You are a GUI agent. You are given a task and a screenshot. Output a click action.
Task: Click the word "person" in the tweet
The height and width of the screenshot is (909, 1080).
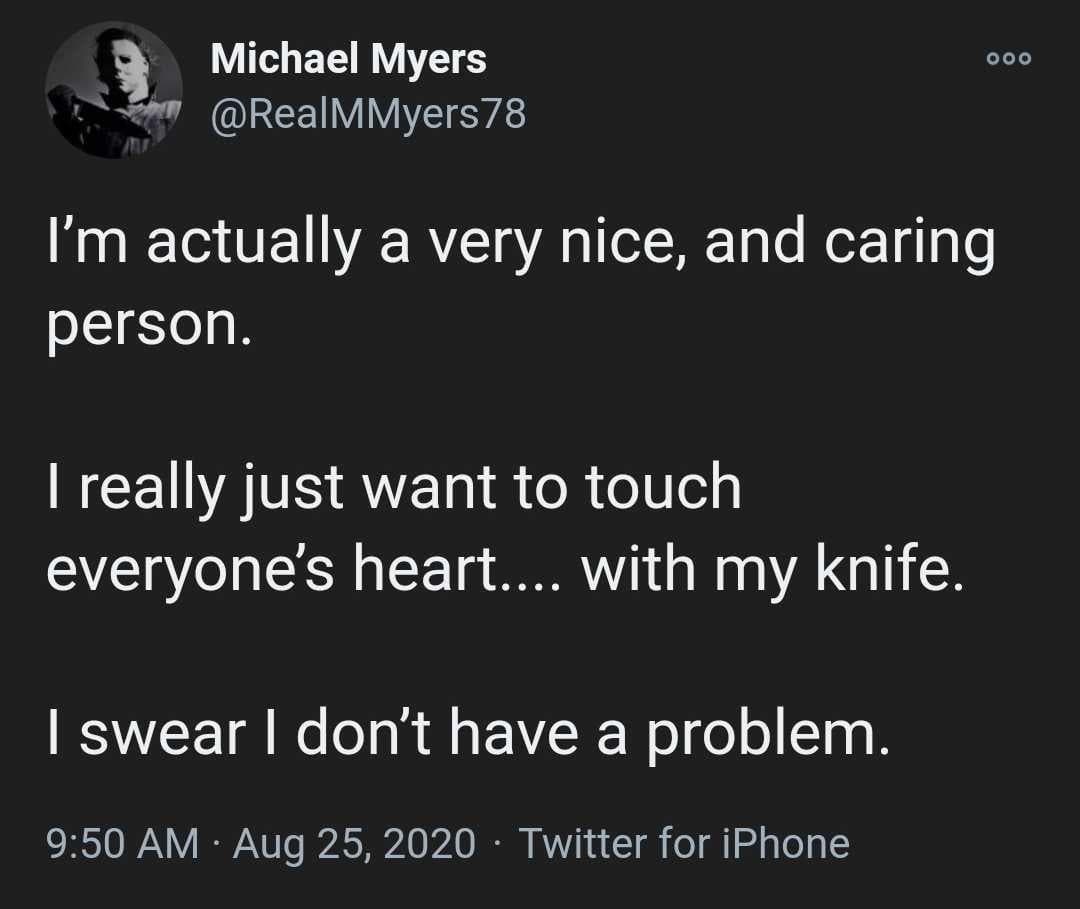139,328
